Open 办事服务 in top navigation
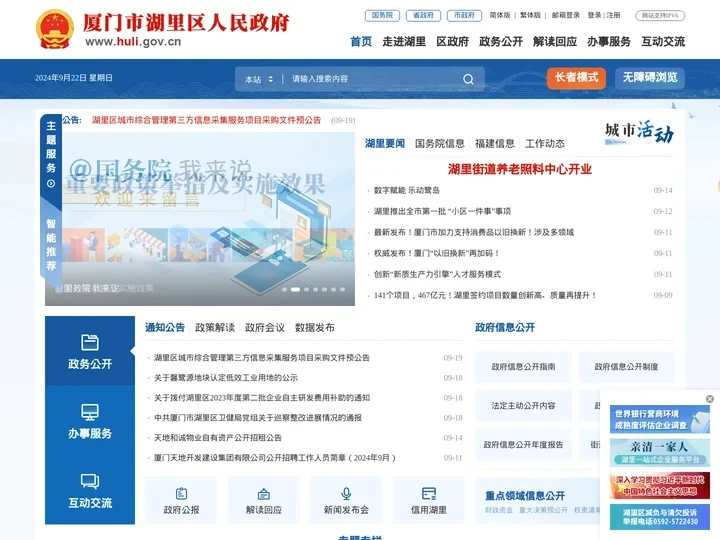The image size is (720, 540). point(609,41)
